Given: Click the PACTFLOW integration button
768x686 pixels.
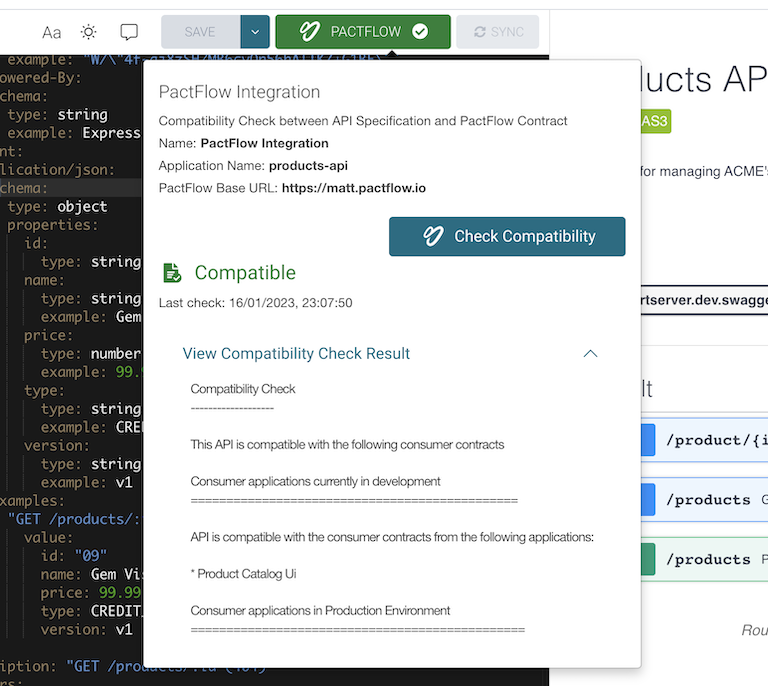Looking at the screenshot, I should (x=365, y=32).
